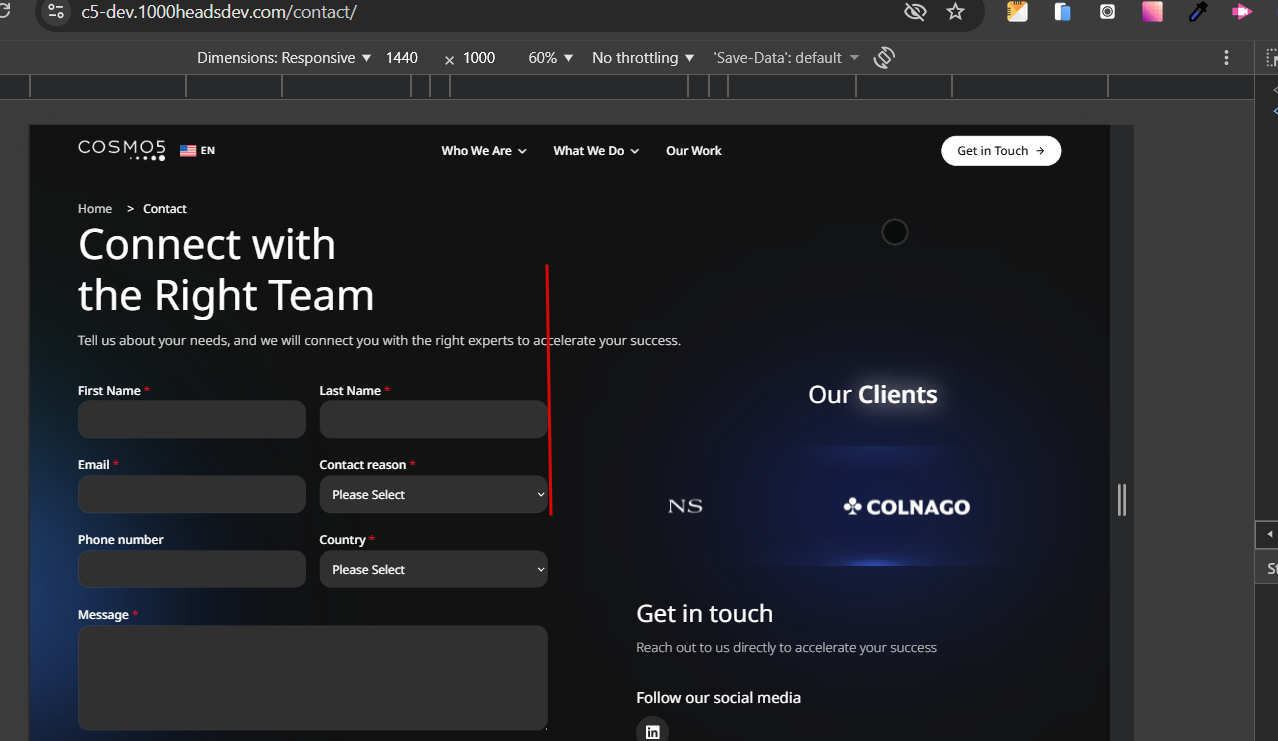This screenshot has height=741, width=1278.
Task: Click the Our Clients heading
Action: coord(873,395)
